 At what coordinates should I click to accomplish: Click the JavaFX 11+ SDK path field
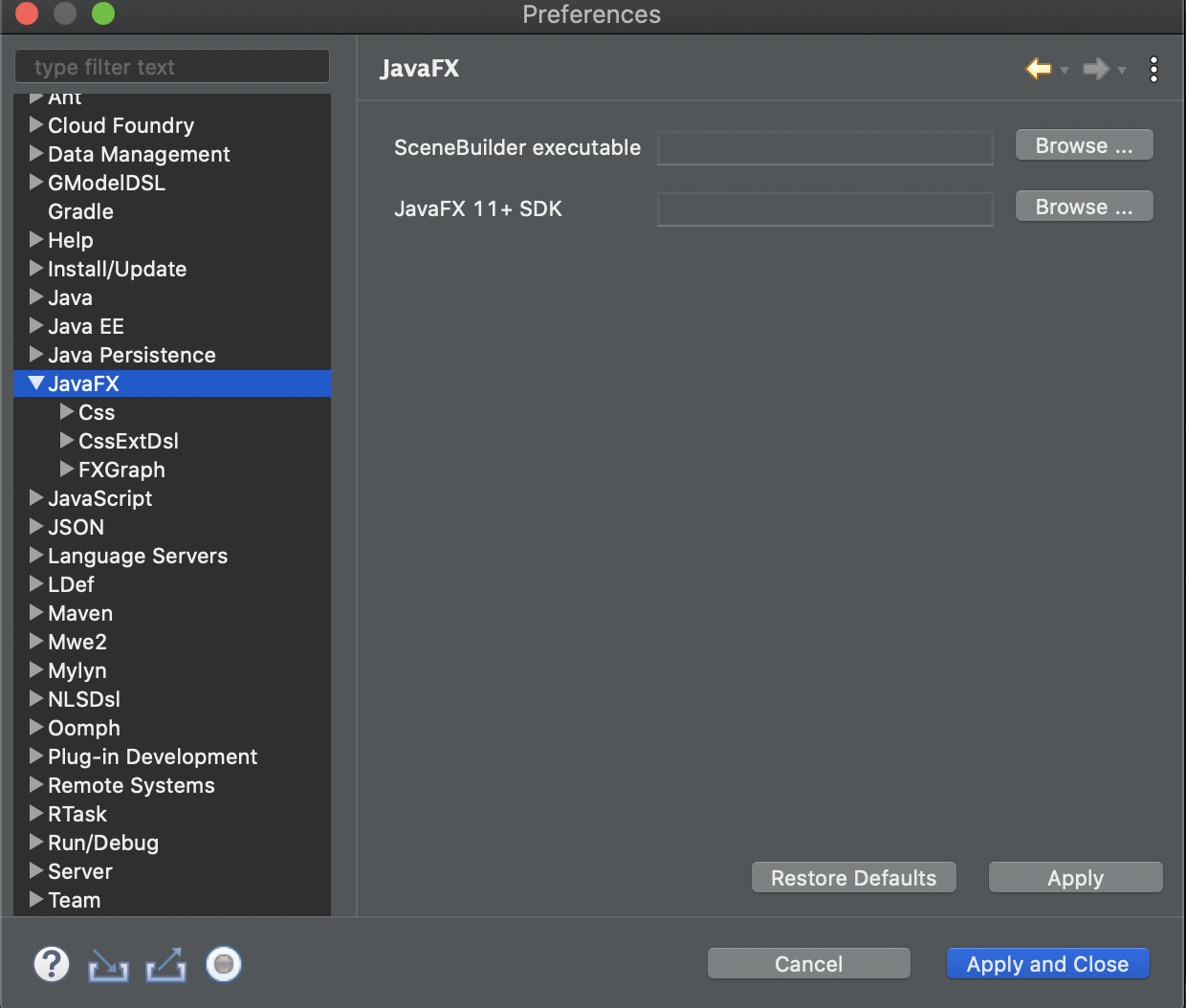coord(825,209)
